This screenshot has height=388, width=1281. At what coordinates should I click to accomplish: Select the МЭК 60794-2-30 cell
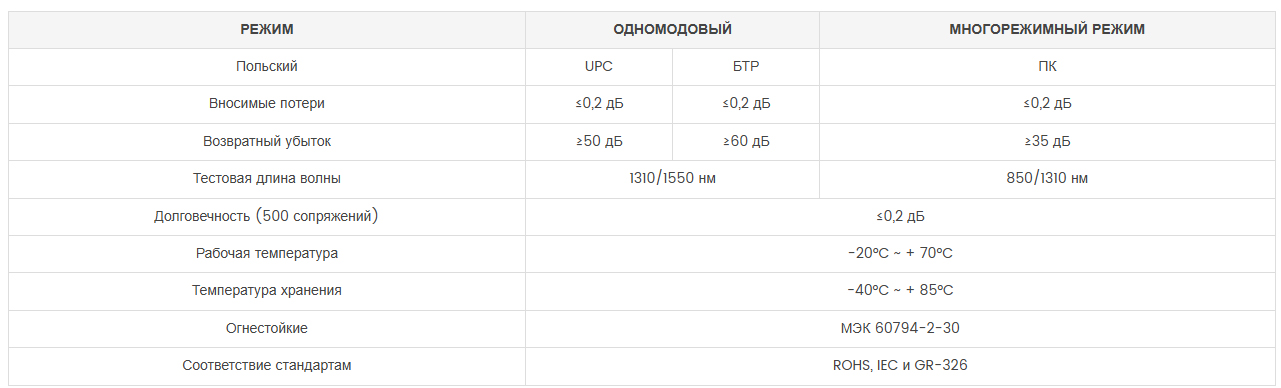pyautogui.click(x=900, y=328)
